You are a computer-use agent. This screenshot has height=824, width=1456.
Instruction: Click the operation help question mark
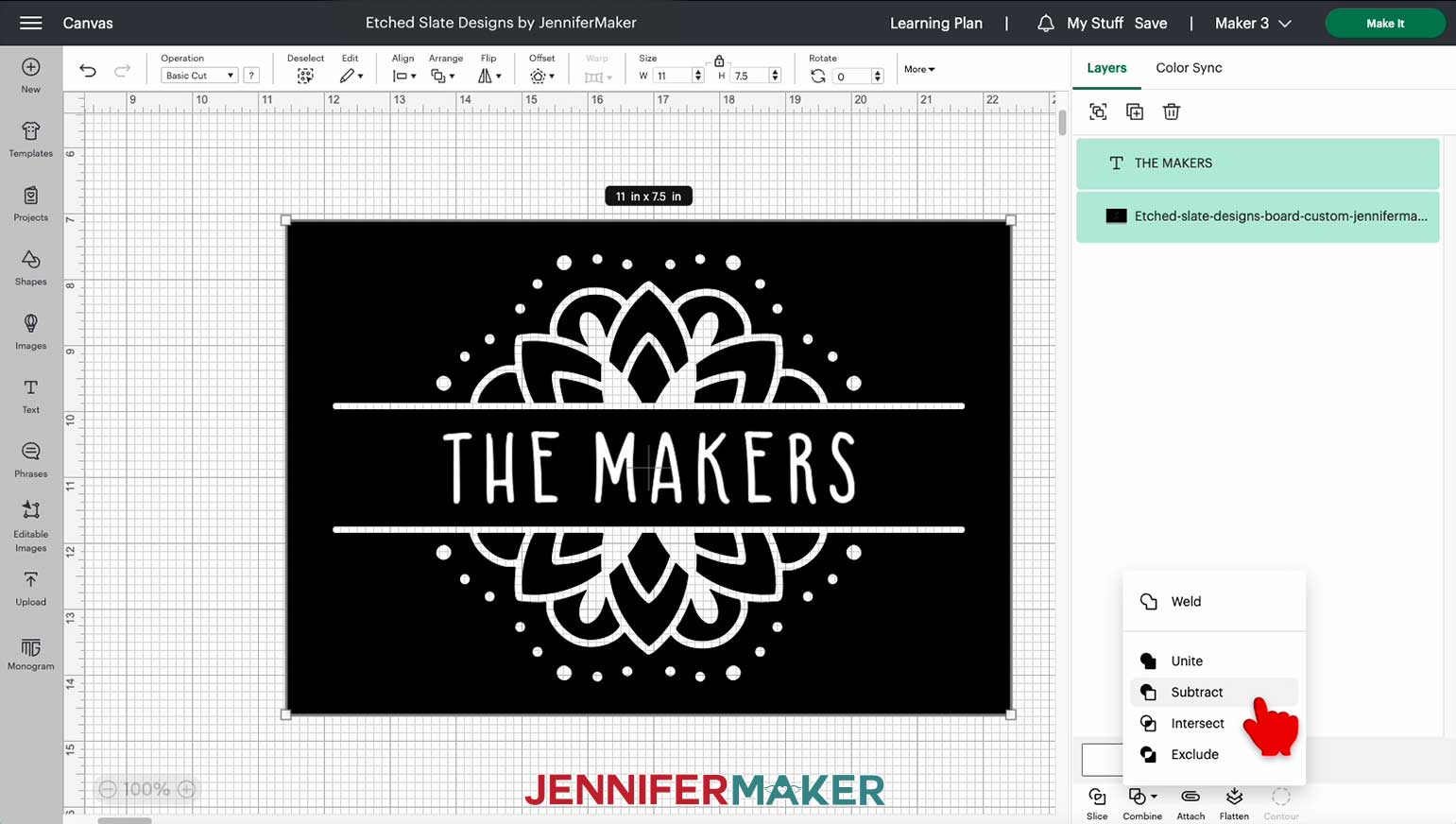(x=251, y=76)
